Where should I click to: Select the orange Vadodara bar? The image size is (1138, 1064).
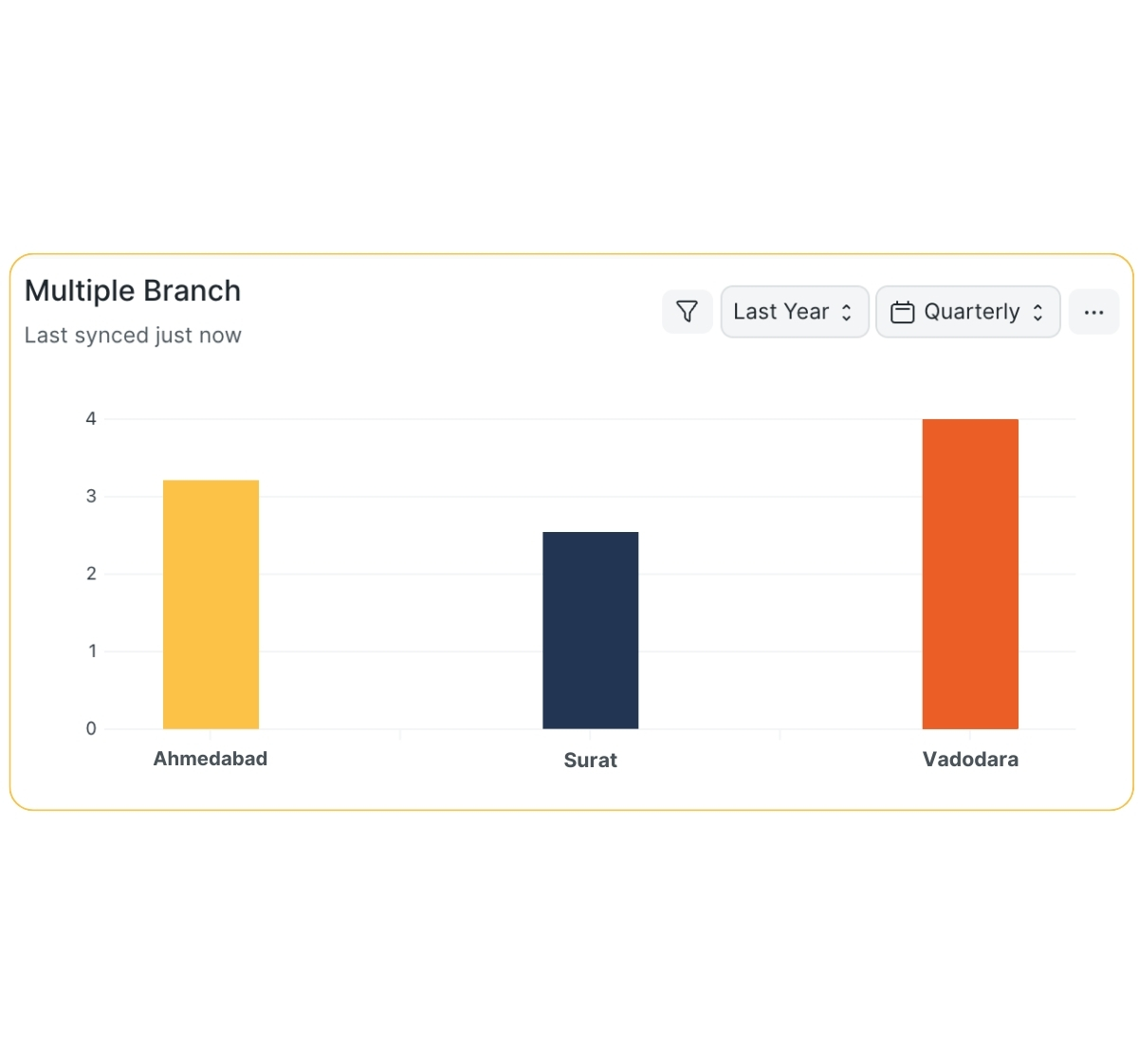tap(970, 574)
